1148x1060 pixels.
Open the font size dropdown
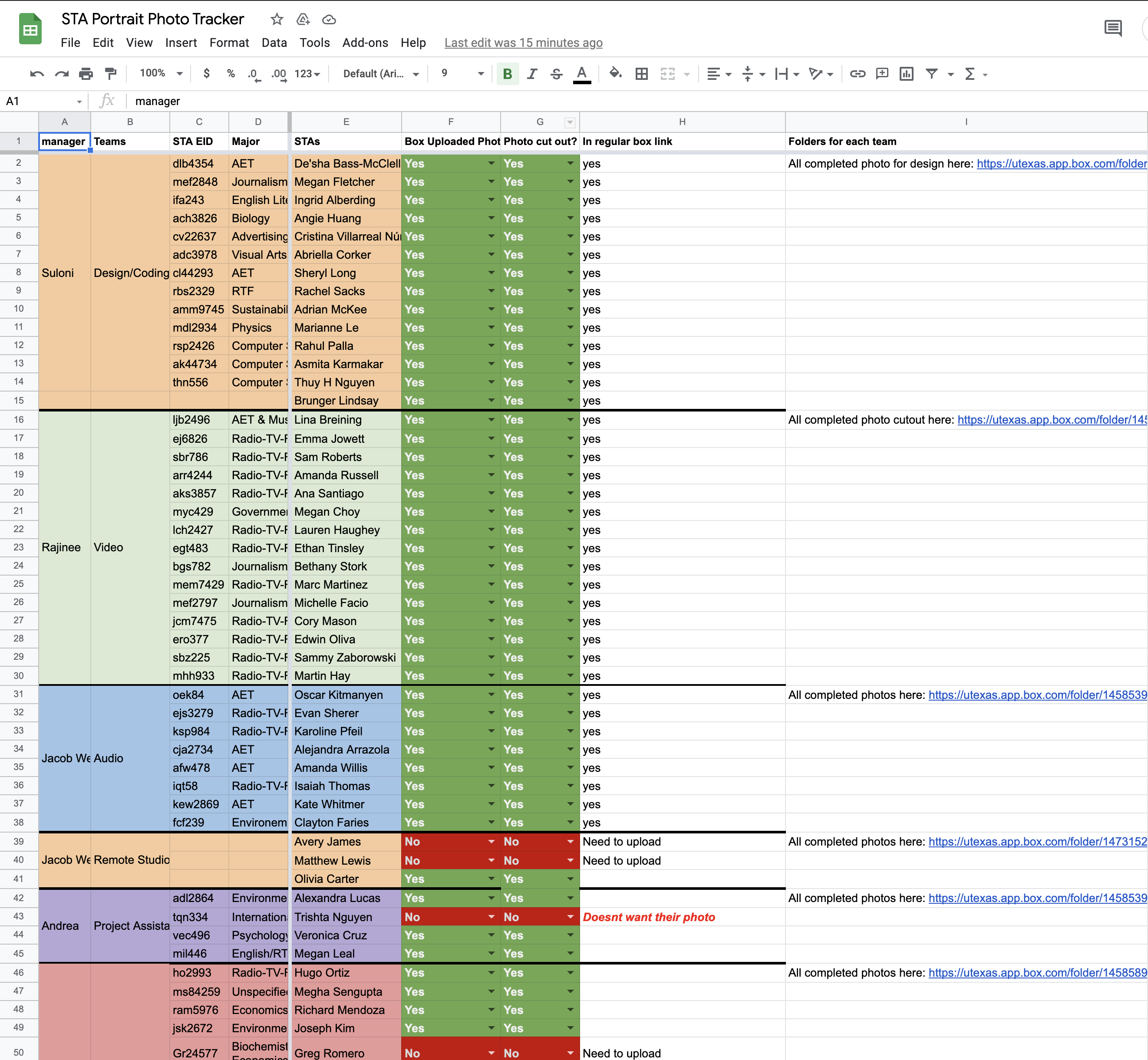pyautogui.click(x=462, y=73)
